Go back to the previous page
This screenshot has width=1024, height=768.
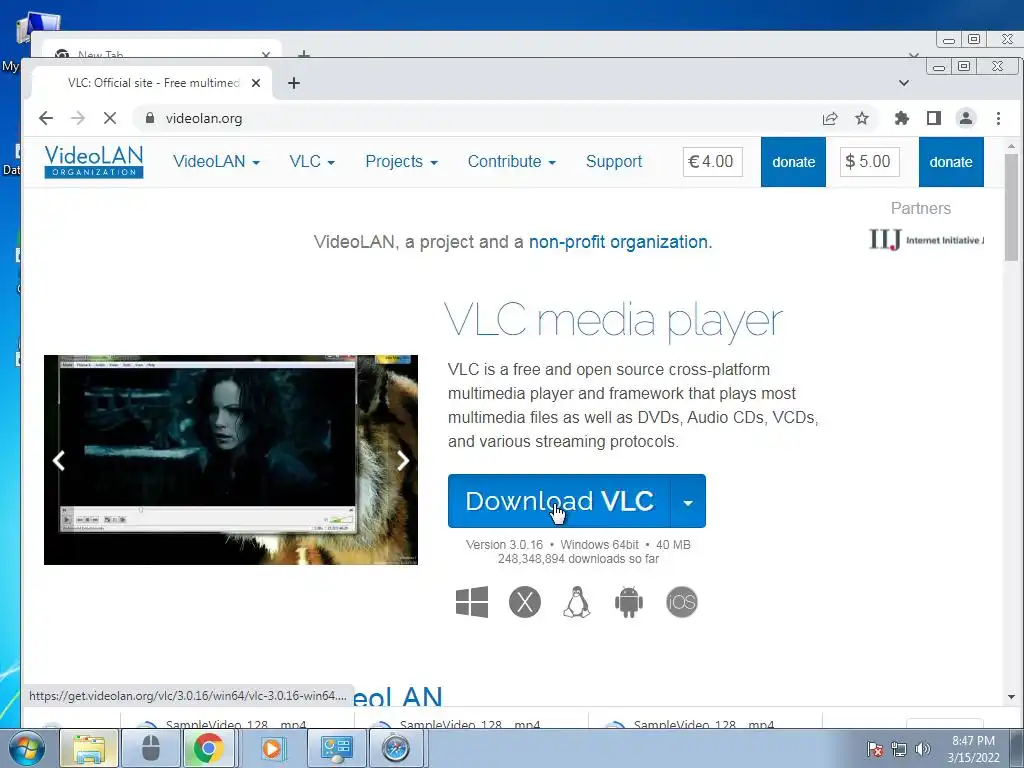point(46,118)
